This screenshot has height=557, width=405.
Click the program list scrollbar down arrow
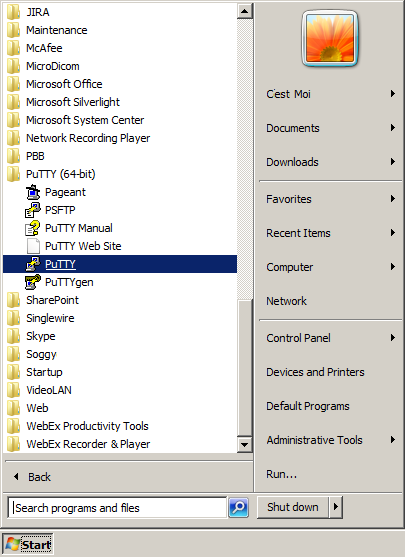click(x=244, y=444)
